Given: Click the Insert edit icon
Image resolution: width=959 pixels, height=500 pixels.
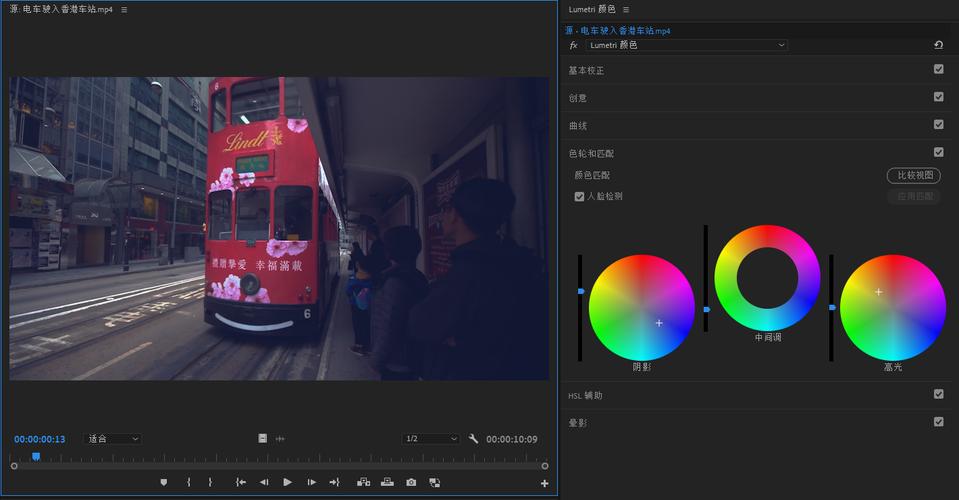Looking at the screenshot, I should pos(363,482).
